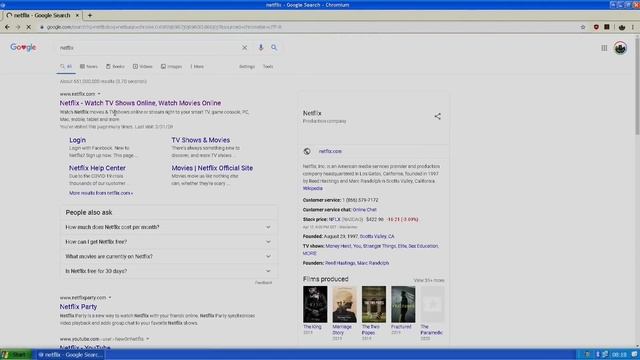Switch to the News results tab
This screenshot has height=360, width=640.
click(89, 67)
